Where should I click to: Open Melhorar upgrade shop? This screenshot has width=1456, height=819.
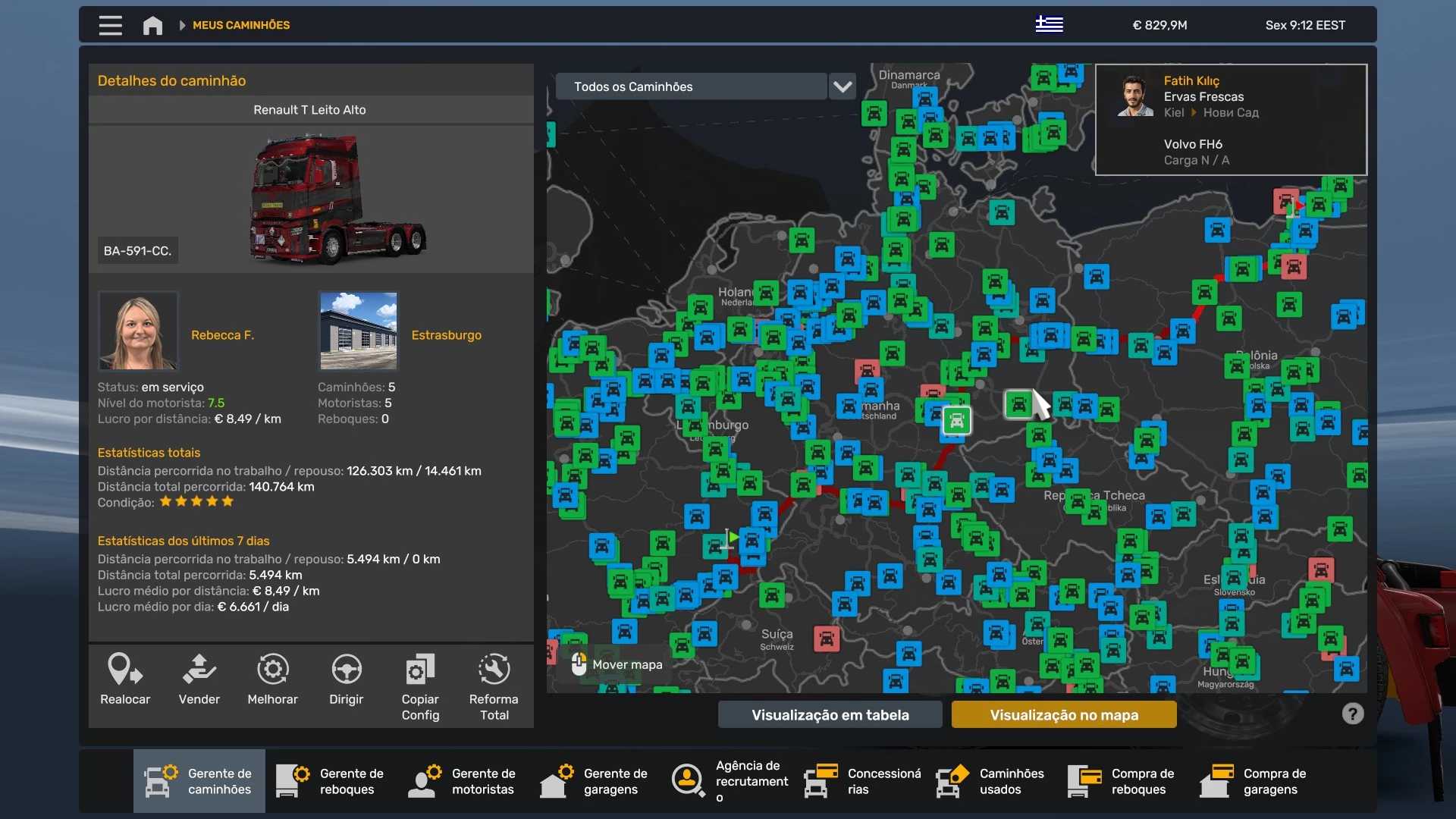coord(272,670)
